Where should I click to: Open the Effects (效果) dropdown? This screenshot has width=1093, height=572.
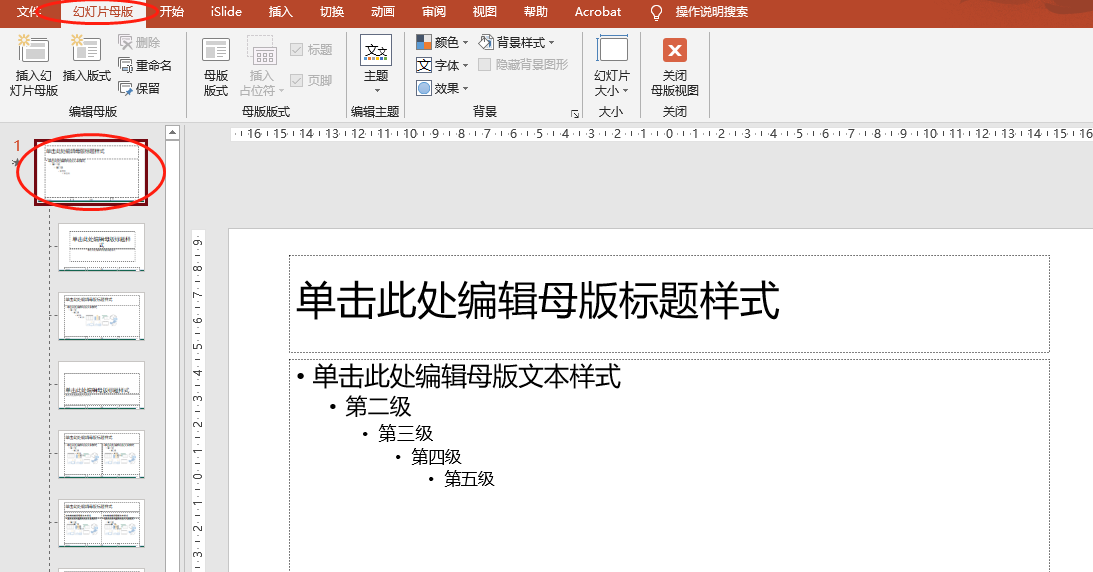(442, 88)
